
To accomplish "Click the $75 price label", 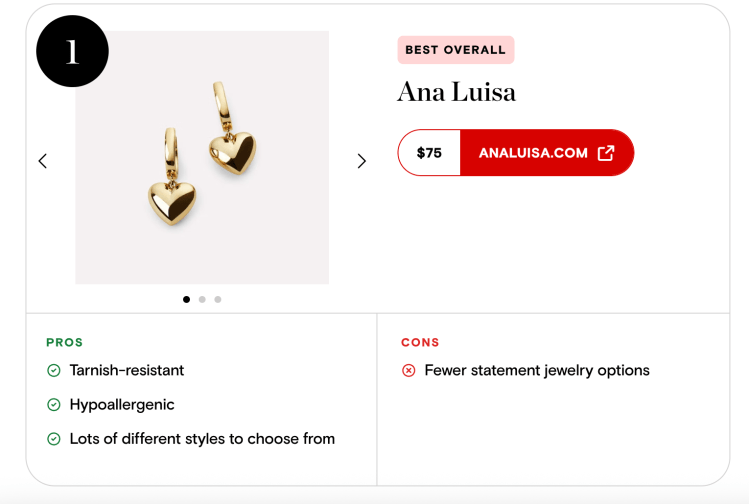I will 429,153.
